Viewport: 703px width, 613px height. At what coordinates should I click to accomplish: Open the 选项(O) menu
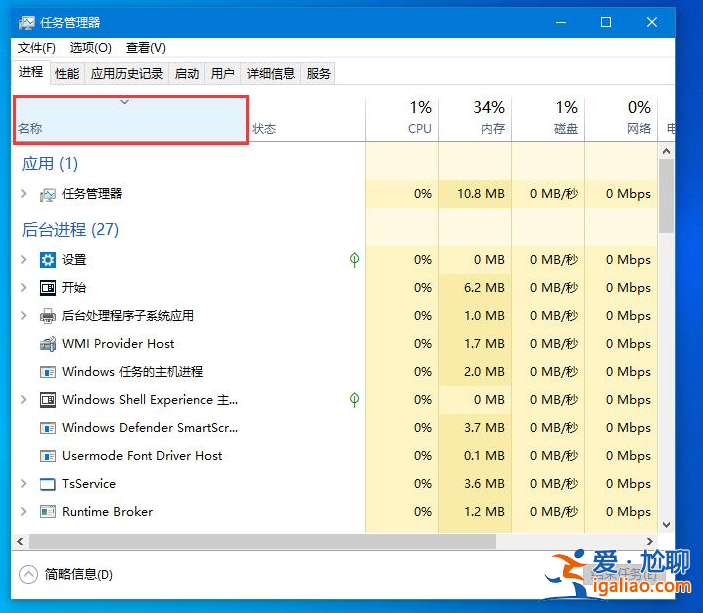coord(91,48)
